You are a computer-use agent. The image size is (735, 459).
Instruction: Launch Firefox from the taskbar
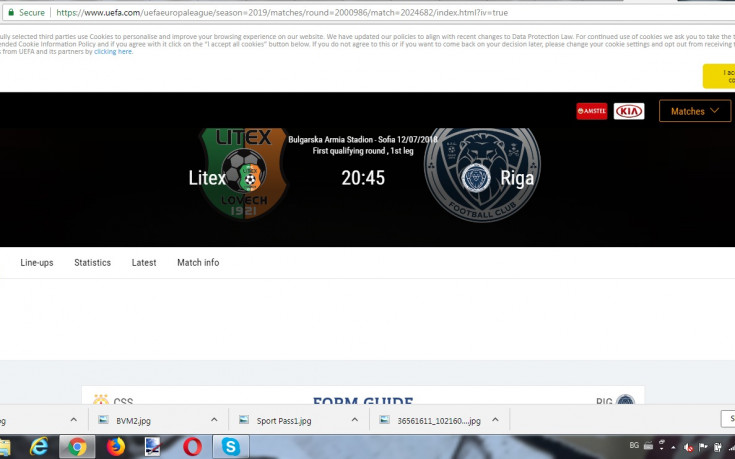click(115, 446)
